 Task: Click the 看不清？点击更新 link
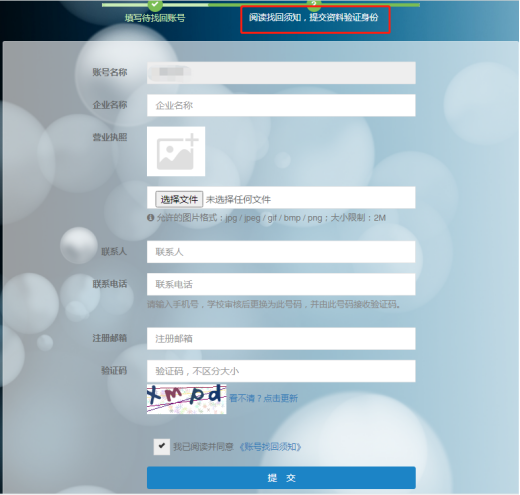pyautogui.click(x=264, y=398)
